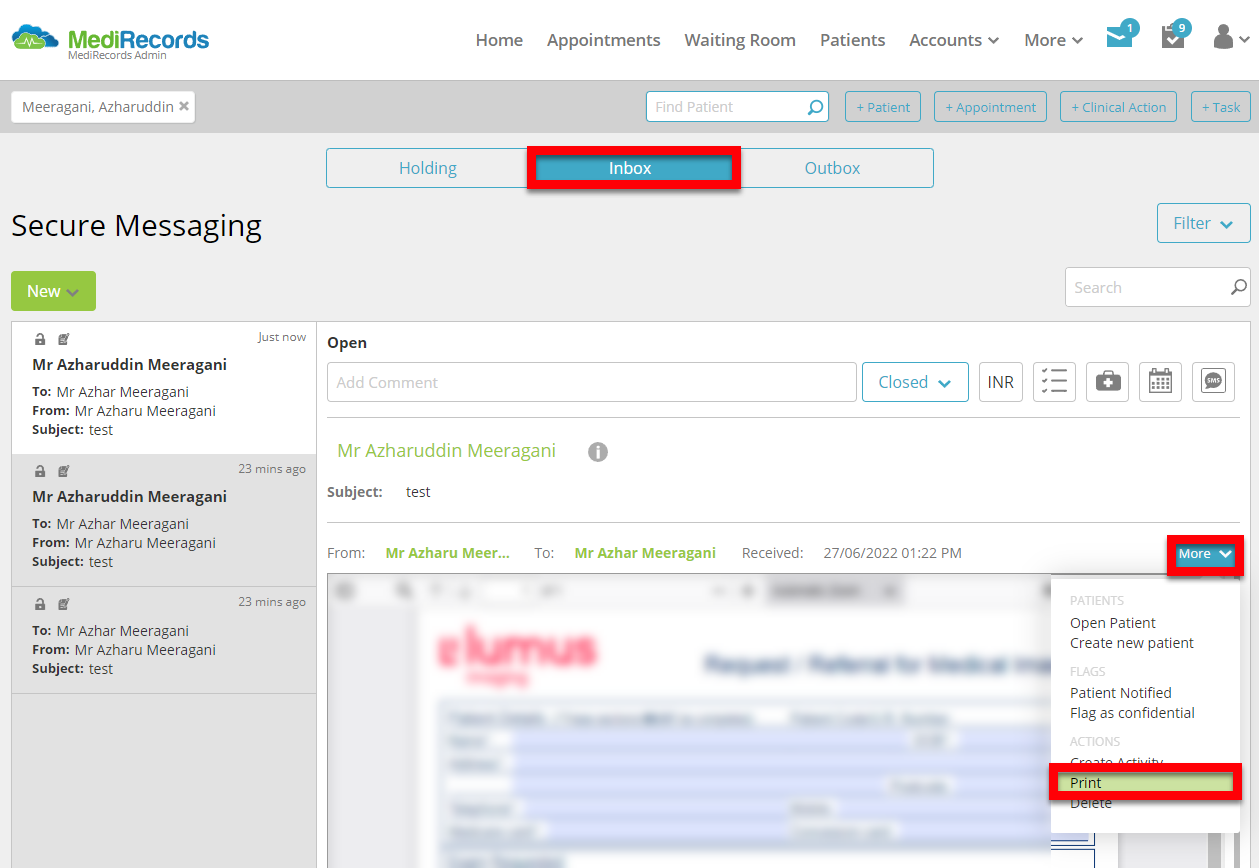
Task: Click the Find Patient magnifier icon
Action: coord(816,107)
